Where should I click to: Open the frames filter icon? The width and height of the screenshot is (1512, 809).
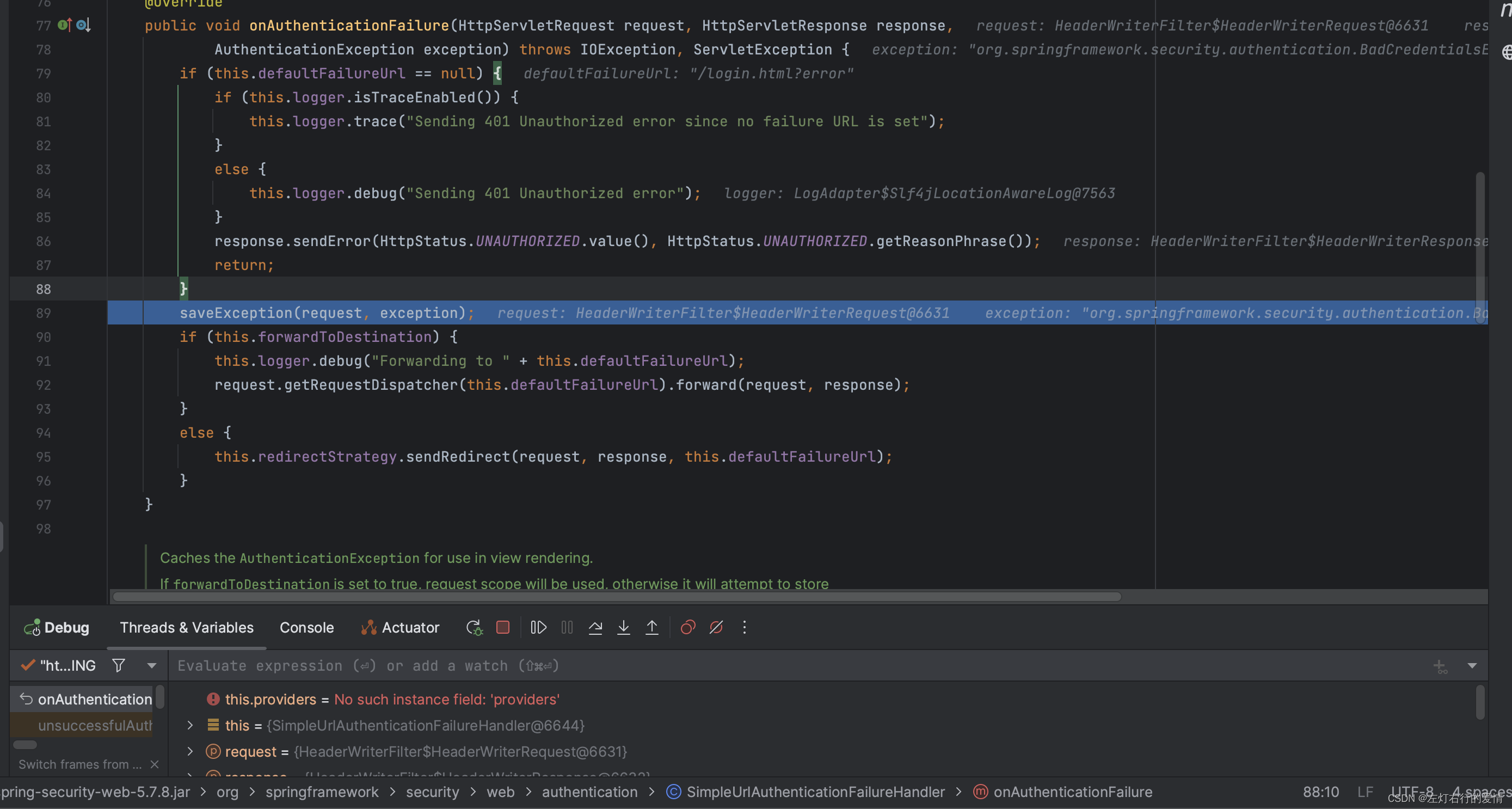pyautogui.click(x=119, y=666)
